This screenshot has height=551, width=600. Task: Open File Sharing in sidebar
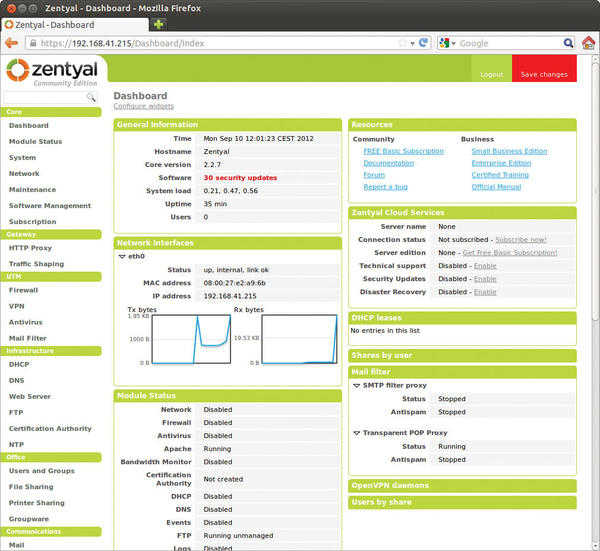[x=31, y=487]
